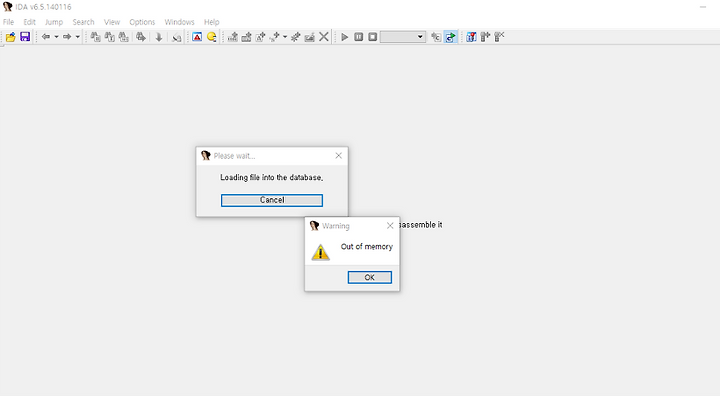Click the purple save floppy disk icon
Screen dimensions: 720x396
pos(25,37)
